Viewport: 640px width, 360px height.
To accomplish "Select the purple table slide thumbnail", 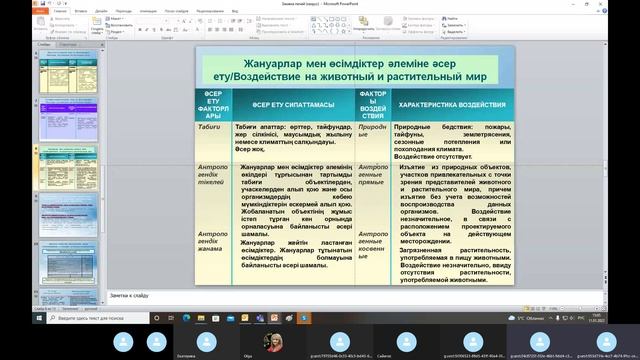I will 68,120.
